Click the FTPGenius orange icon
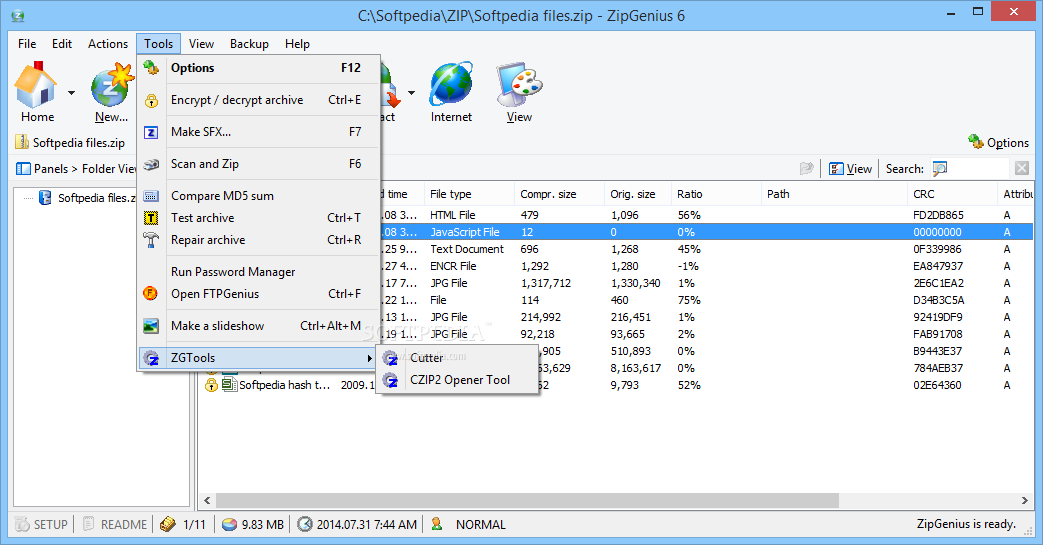Image resolution: width=1043 pixels, height=545 pixels. point(150,293)
